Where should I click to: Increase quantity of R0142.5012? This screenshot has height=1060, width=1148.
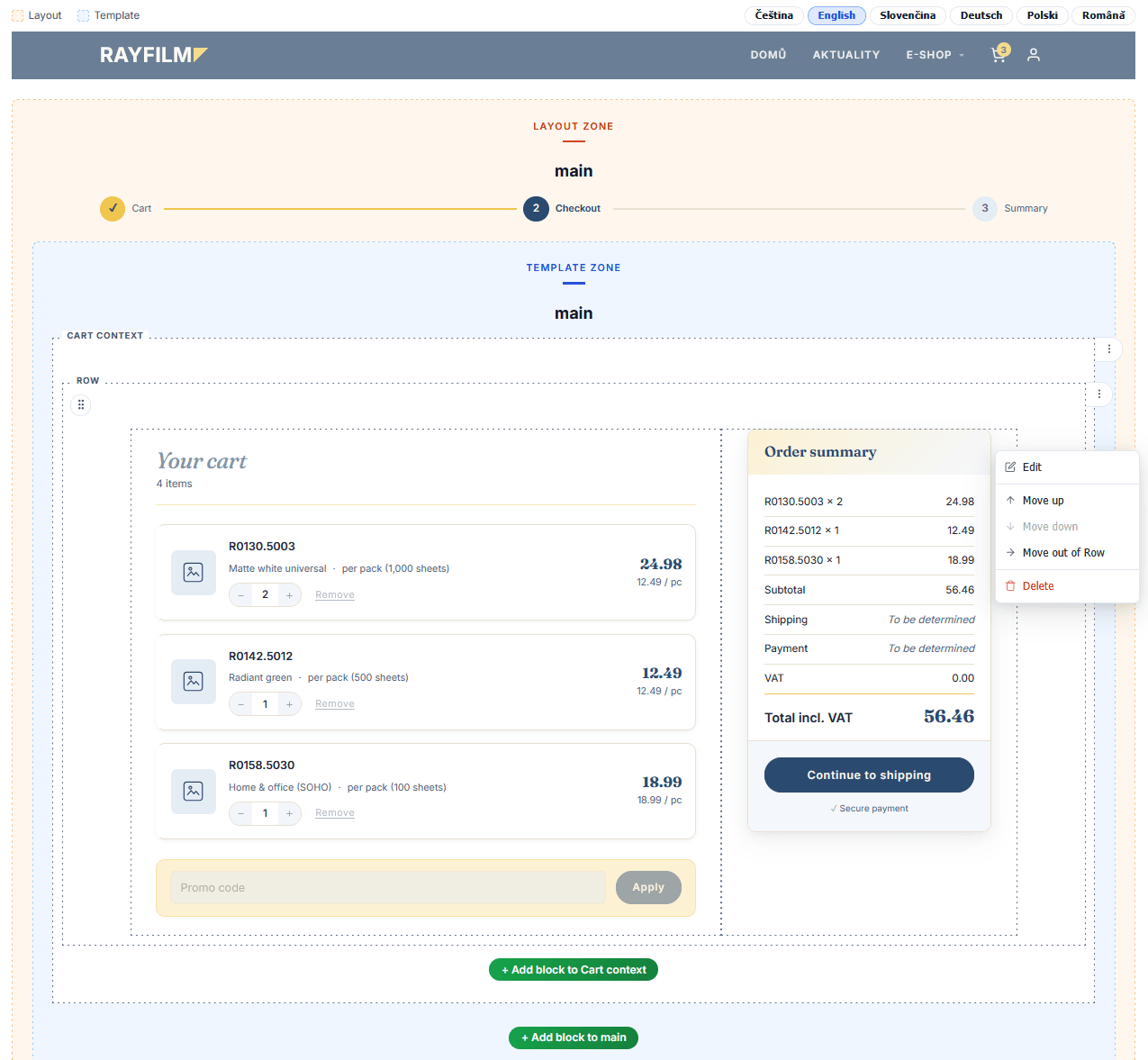coord(289,704)
